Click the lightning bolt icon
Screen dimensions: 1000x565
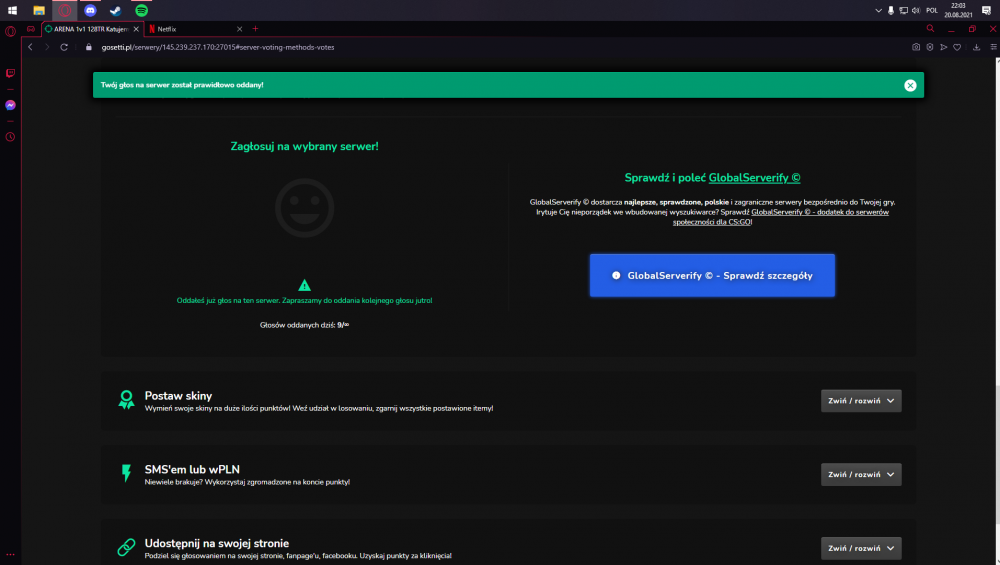point(126,473)
